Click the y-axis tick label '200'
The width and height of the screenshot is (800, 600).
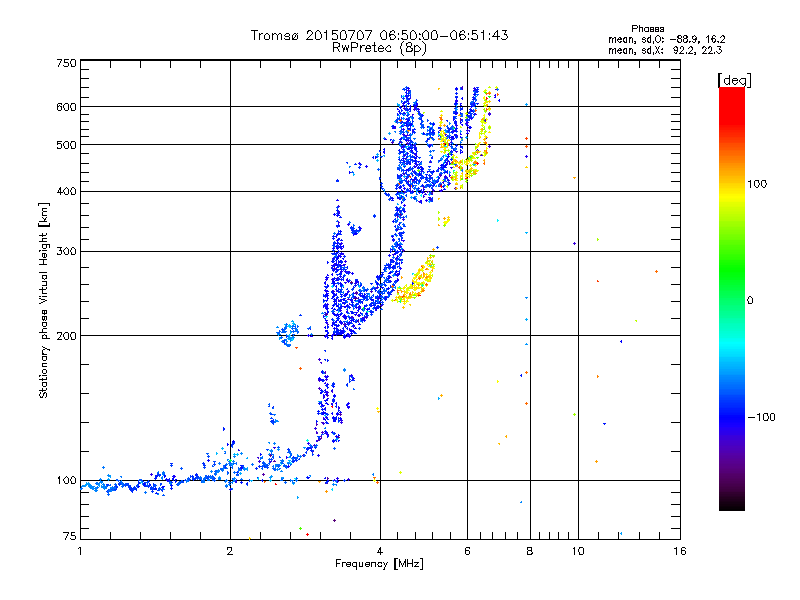(66, 336)
